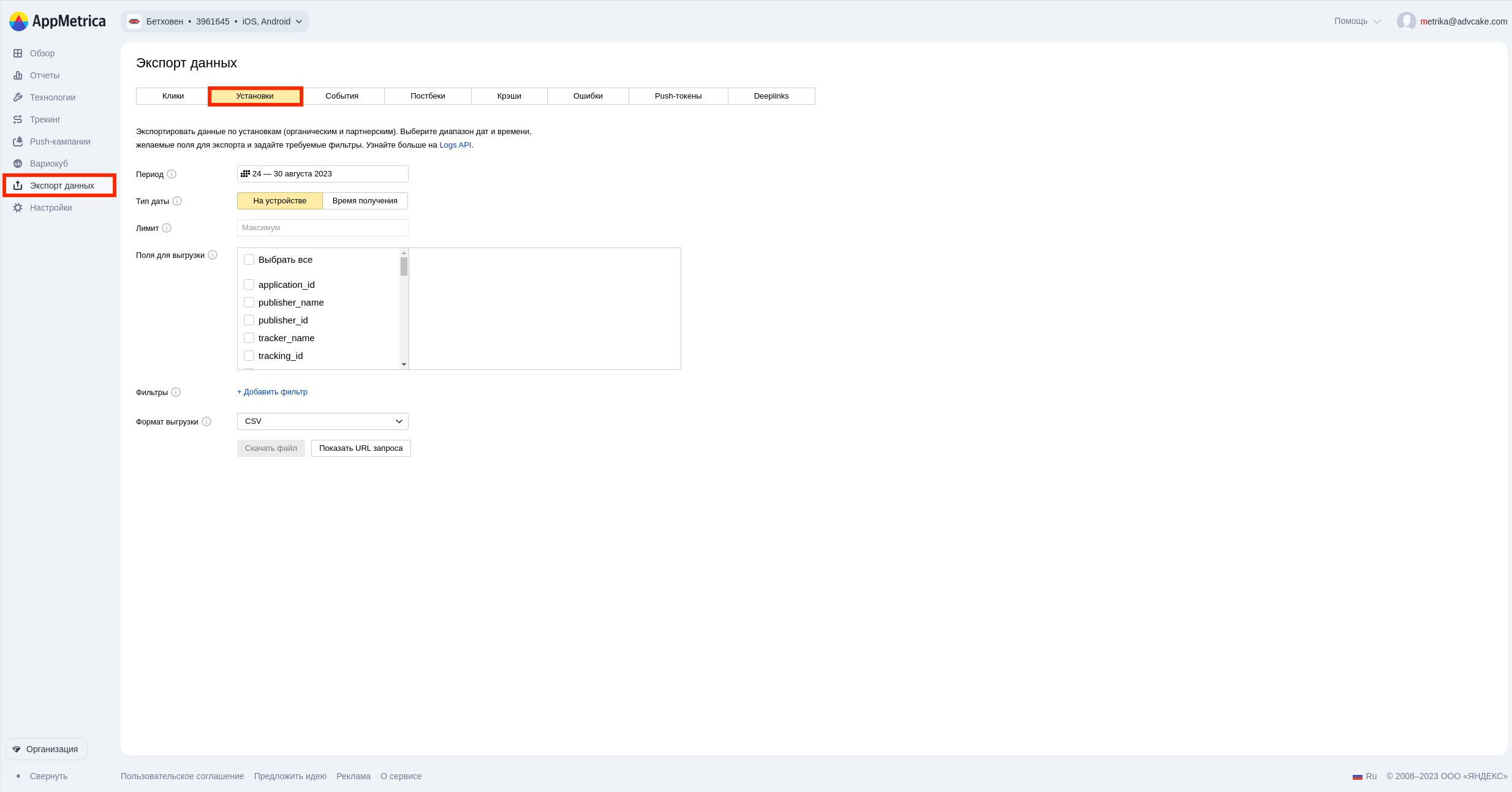Screen dimensions: 1512x792
Task: Click the Организация diamond icon
Action: click(x=17, y=749)
